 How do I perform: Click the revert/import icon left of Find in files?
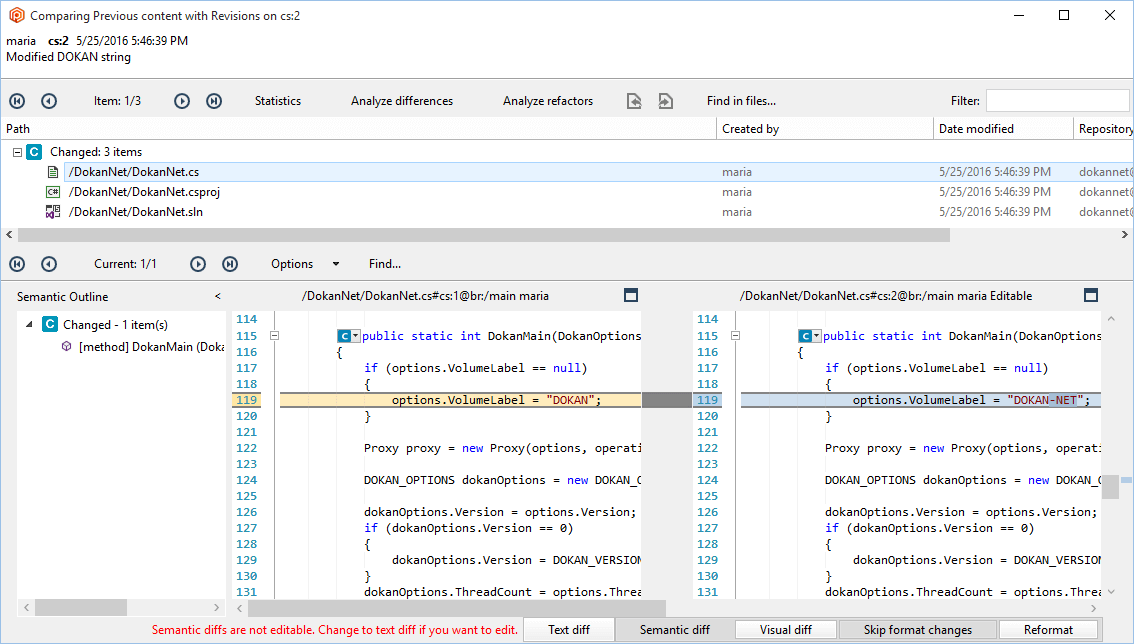click(634, 101)
